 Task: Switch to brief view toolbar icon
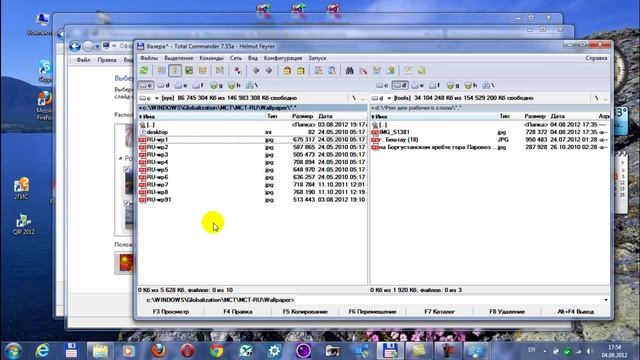click(162, 71)
